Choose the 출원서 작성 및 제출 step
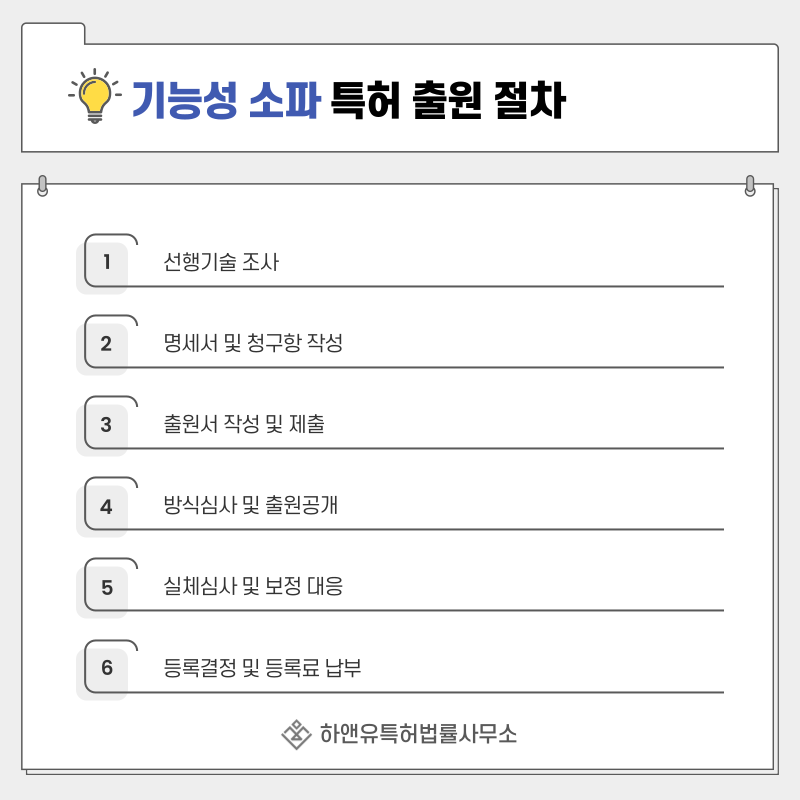800x800 pixels. [x=244, y=425]
